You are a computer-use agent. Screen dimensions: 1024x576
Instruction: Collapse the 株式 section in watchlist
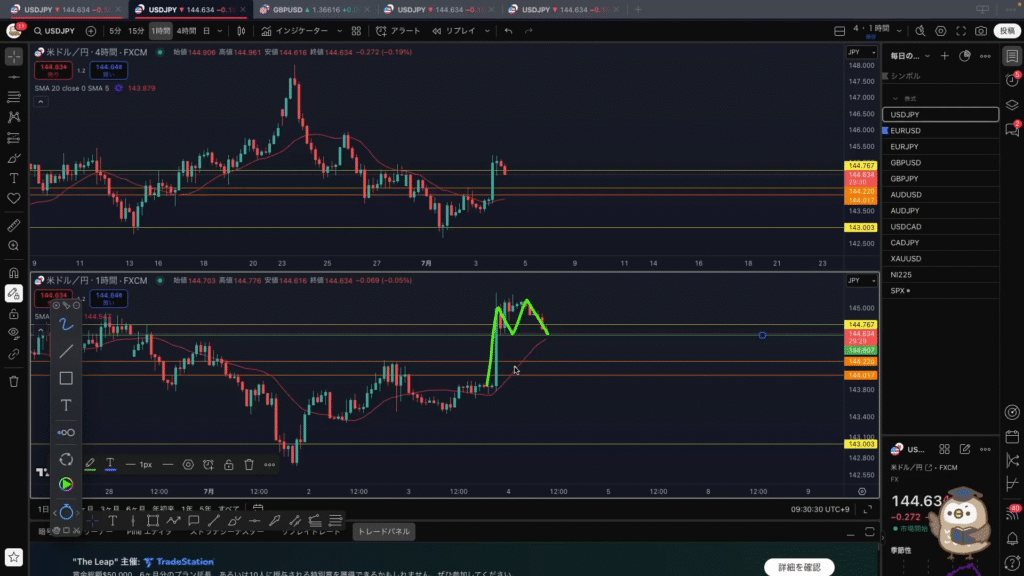(895, 99)
